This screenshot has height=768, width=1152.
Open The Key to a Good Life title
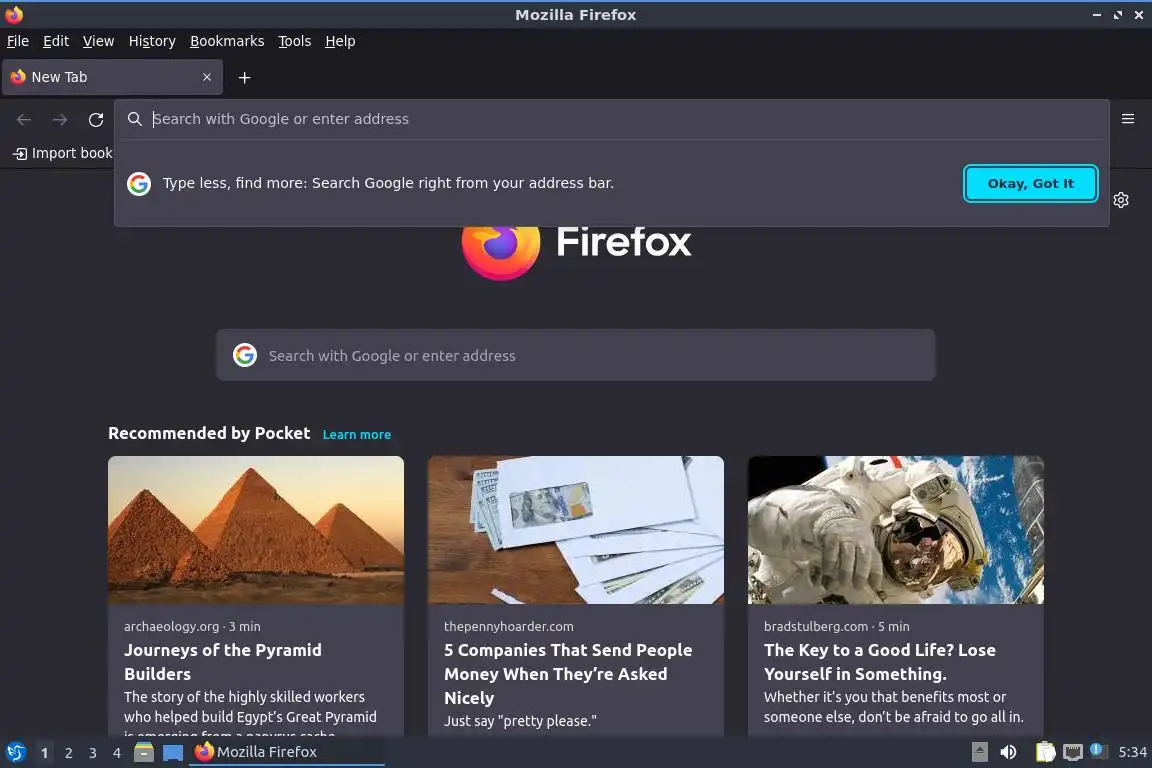(x=879, y=662)
